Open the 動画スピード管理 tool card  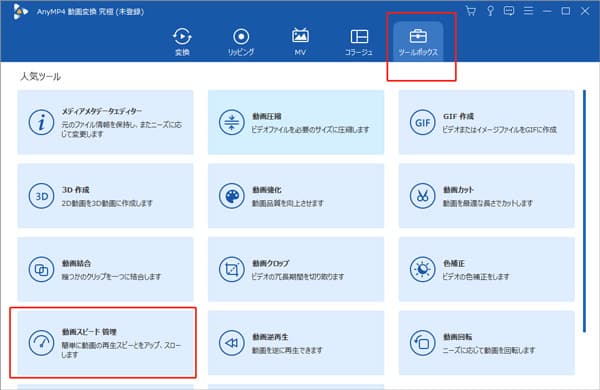pyautogui.click(x=106, y=343)
